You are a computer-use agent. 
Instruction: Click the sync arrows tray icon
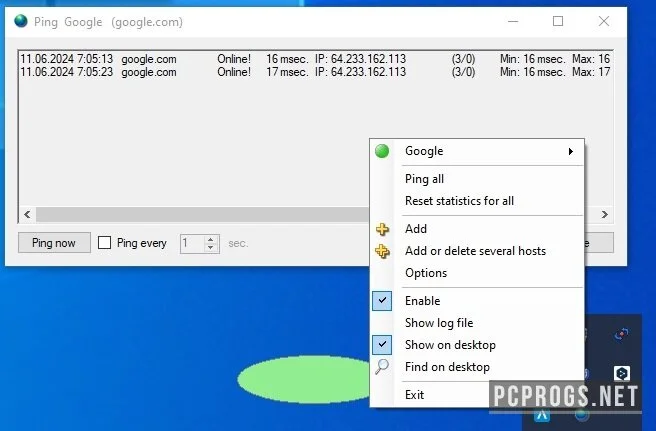621,335
